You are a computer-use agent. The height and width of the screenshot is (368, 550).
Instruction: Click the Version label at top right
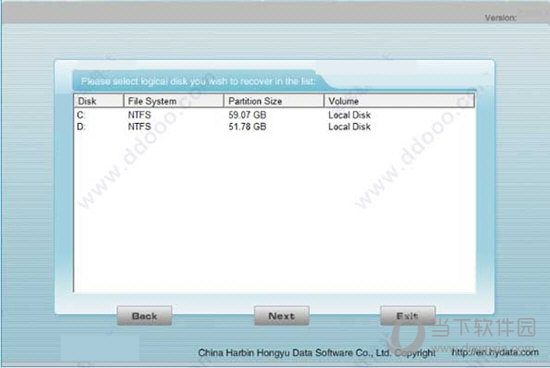click(501, 18)
